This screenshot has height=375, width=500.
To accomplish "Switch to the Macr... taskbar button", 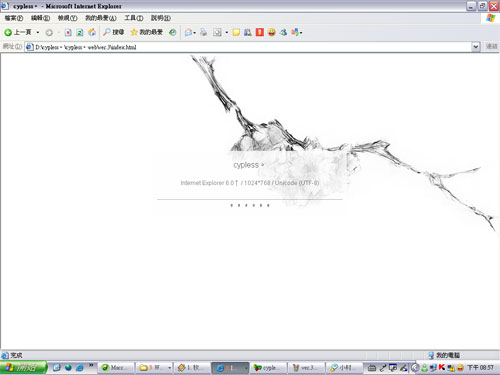I will click(x=116, y=368).
